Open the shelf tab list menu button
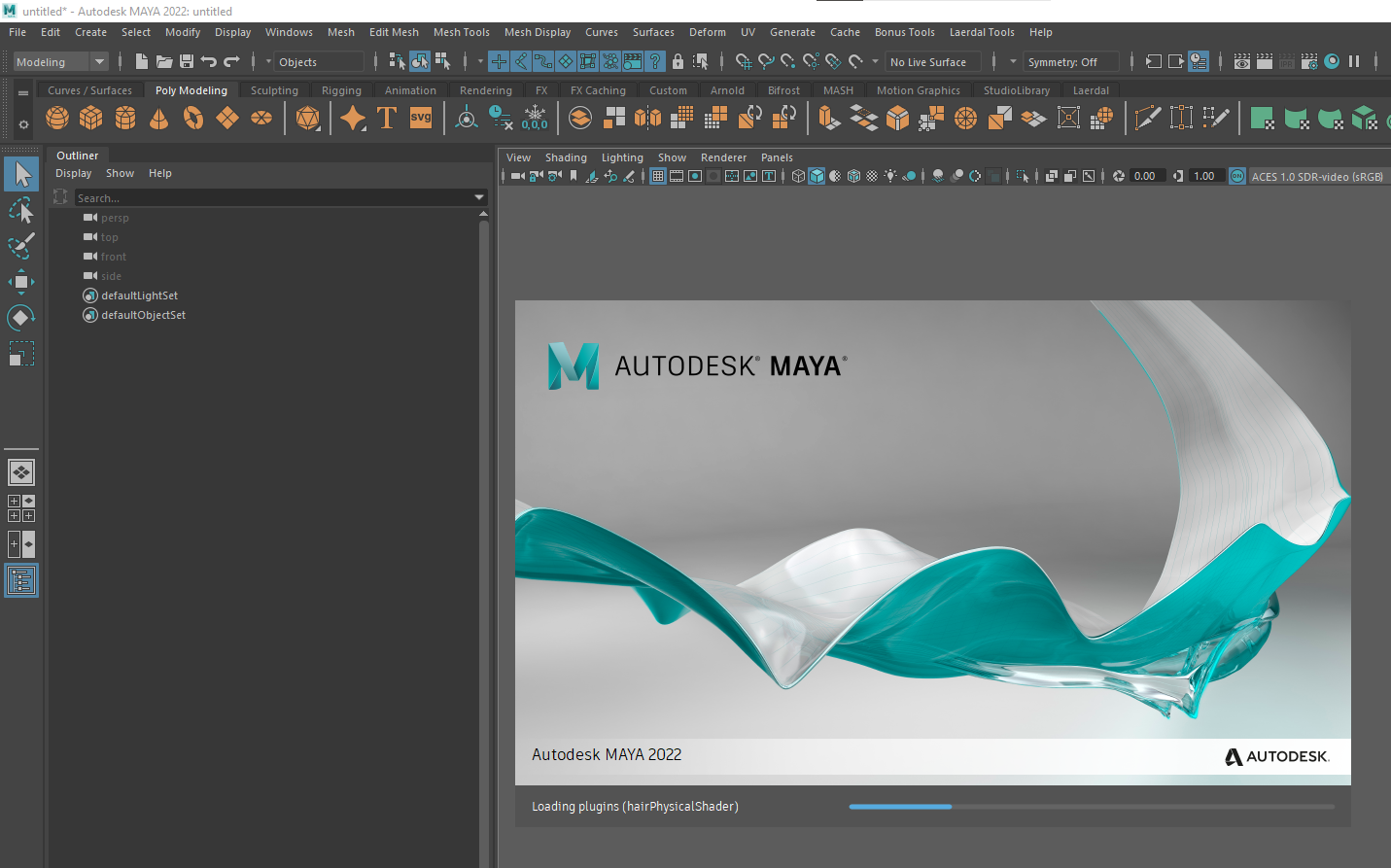1391x868 pixels. click(23, 92)
